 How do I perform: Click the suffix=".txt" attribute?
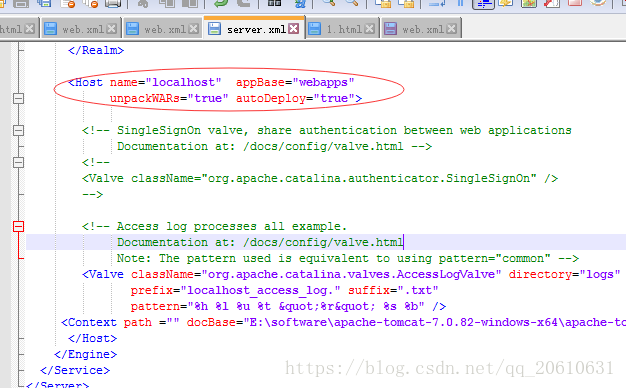coord(393,290)
